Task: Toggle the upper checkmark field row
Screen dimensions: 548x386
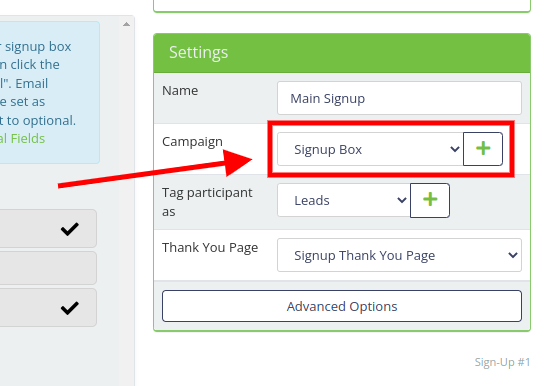Action: pos(48,229)
